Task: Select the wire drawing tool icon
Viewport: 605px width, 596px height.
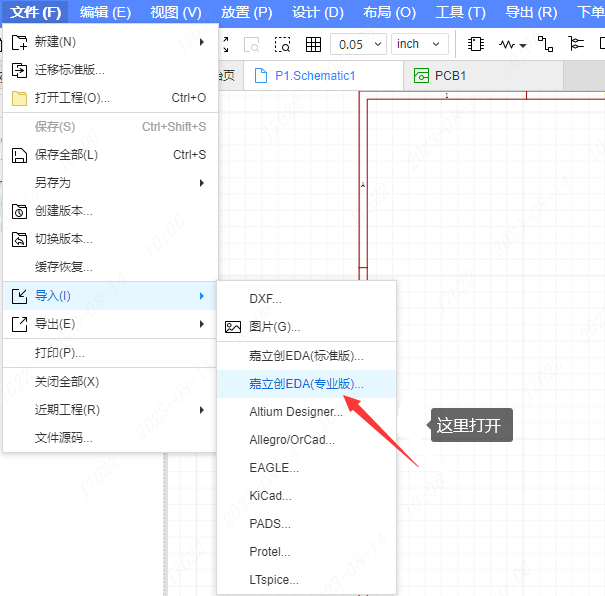Action: coord(545,44)
